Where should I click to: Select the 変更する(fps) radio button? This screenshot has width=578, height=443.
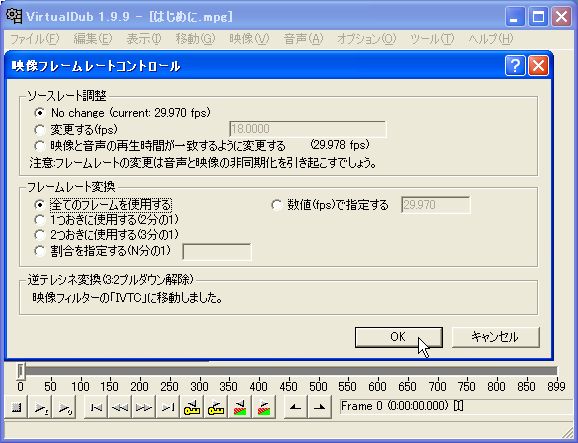coord(39,129)
